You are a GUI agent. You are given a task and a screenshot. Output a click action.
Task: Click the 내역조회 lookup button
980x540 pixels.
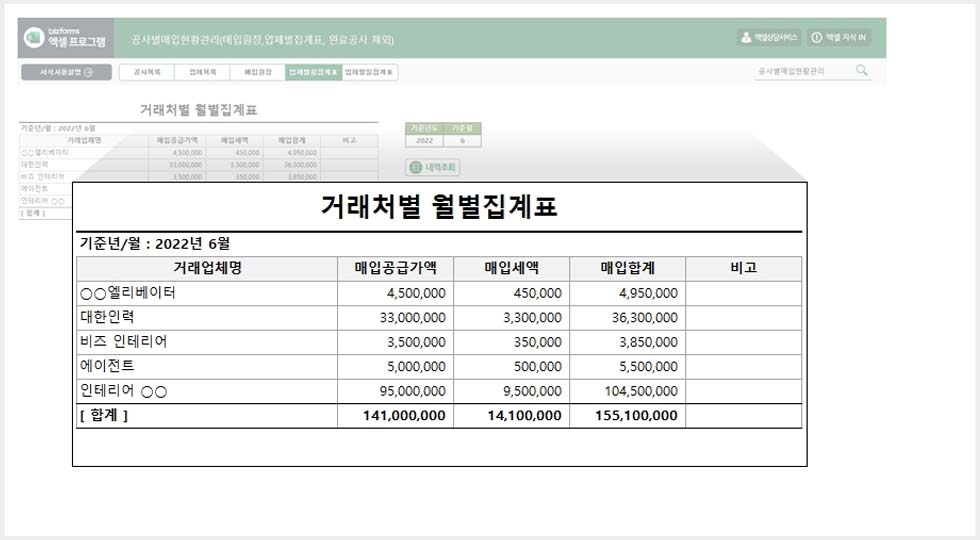click(433, 168)
